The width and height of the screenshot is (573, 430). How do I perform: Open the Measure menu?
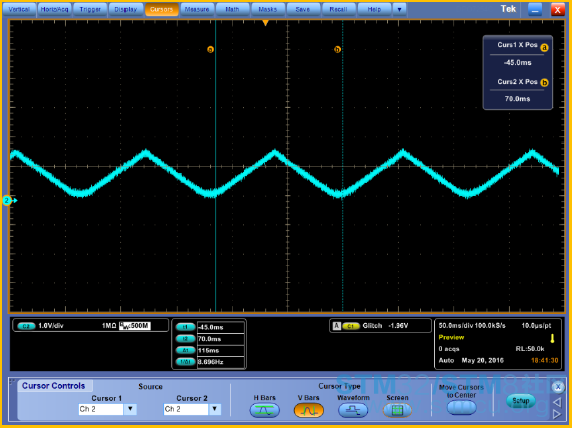[197, 9]
